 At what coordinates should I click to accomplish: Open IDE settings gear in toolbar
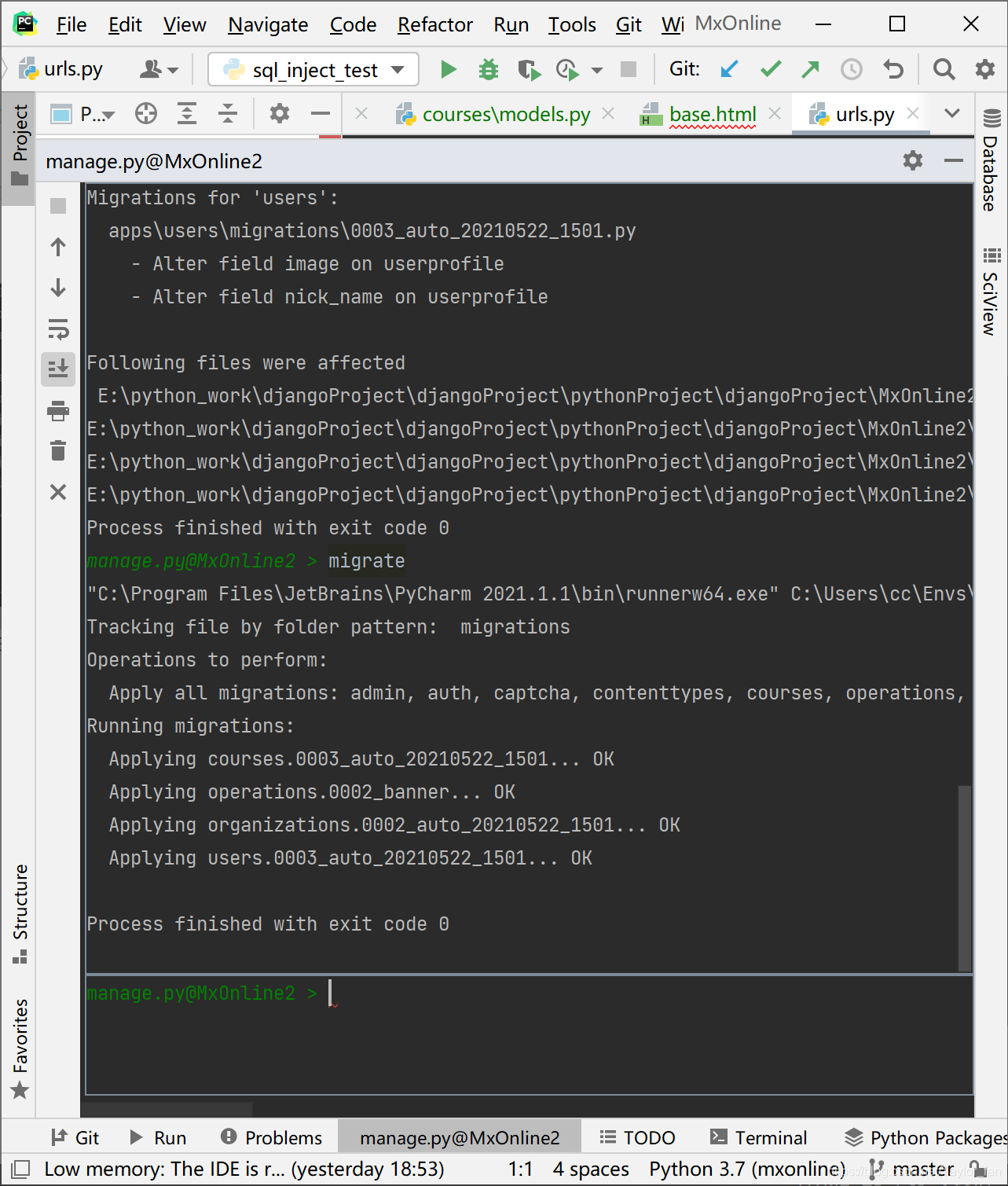[x=985, y=69]
